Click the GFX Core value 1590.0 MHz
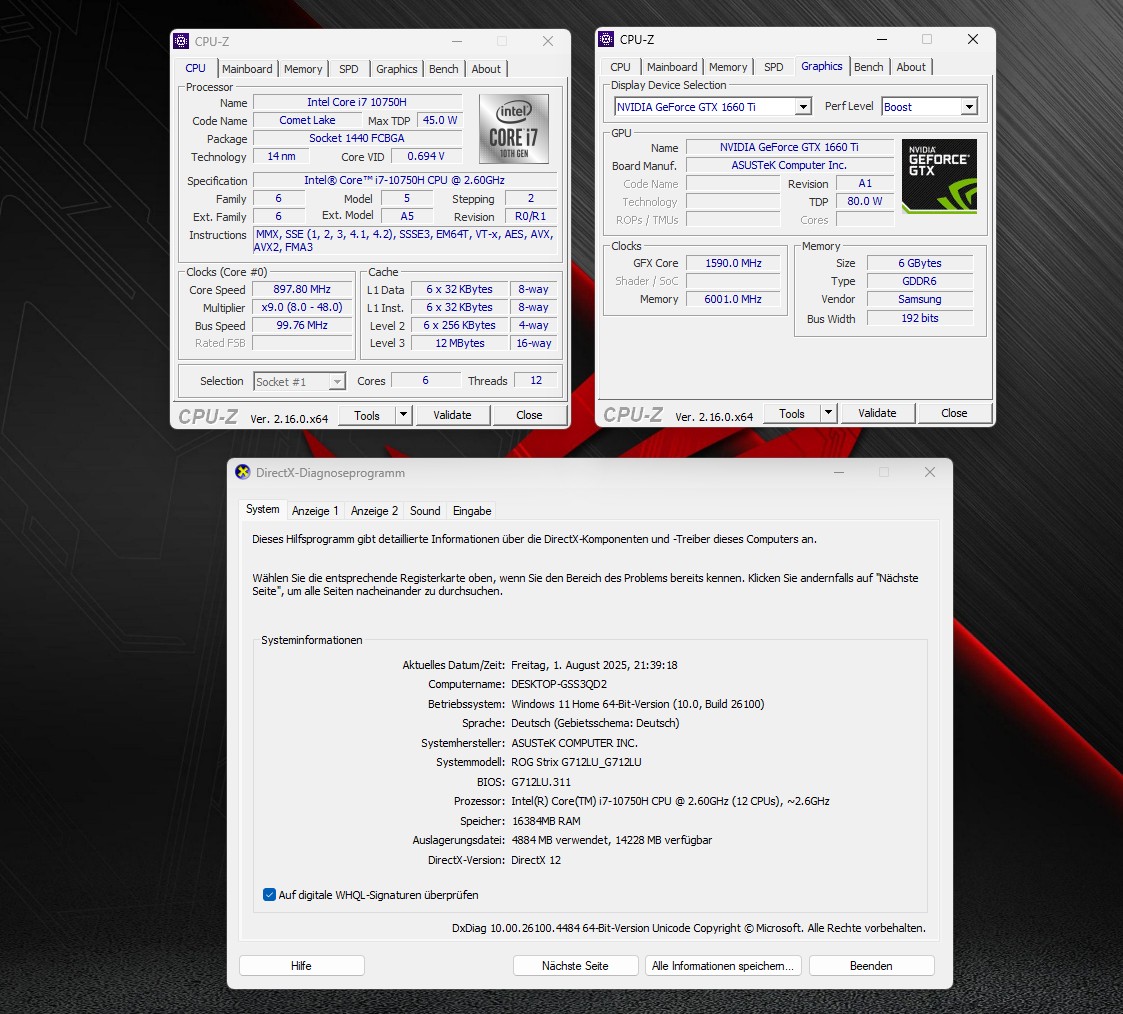Screen dimensions: 1123x1014 [x=733, y=263]
